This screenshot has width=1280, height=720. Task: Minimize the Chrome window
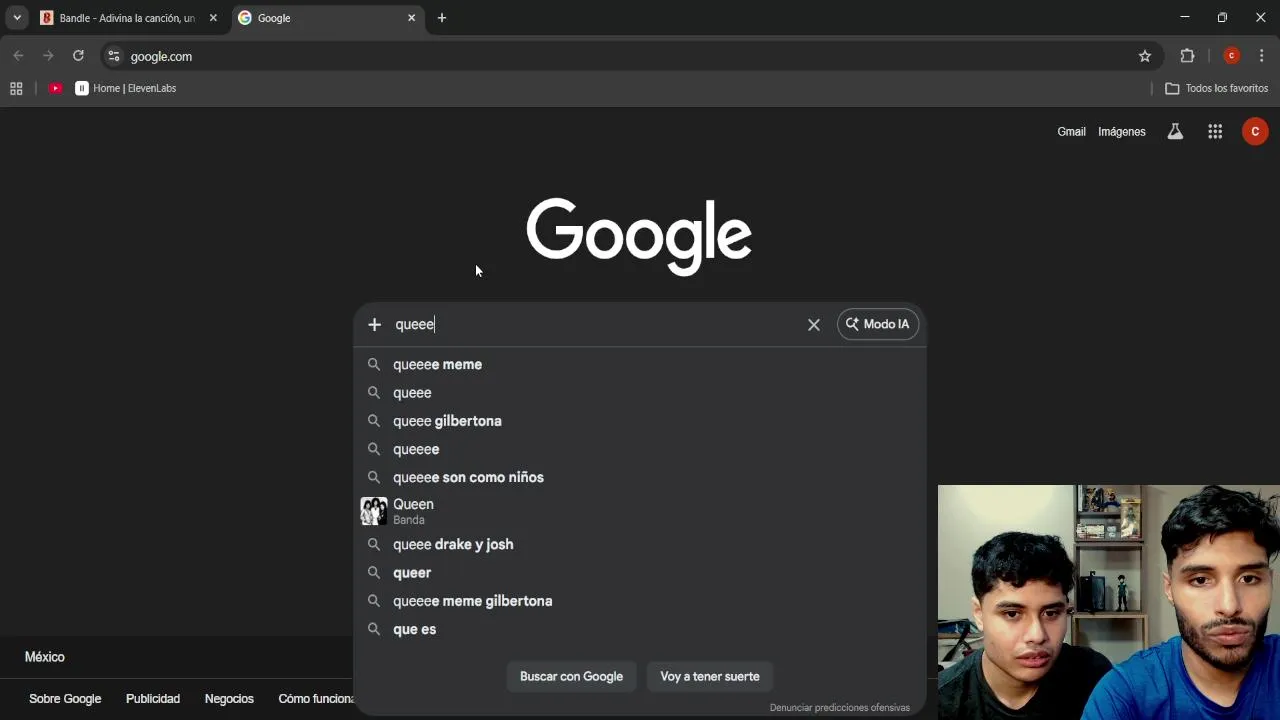pyautogui.click(x=1184, y=17)
